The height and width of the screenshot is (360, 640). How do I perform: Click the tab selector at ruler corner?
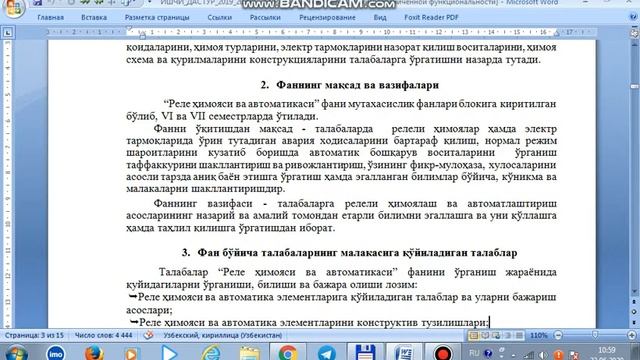tap(8, 32)
